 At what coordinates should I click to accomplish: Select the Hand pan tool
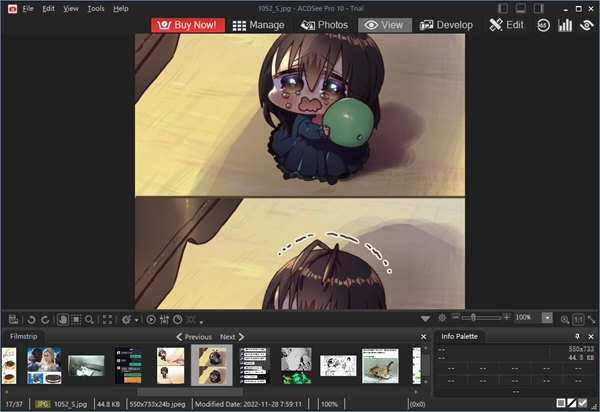[63, 319]
